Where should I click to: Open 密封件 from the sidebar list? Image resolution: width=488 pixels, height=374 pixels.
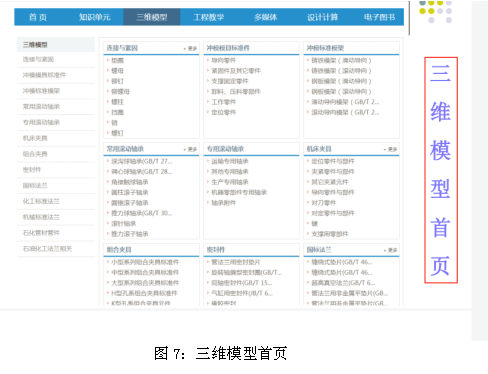pos(32,170)
